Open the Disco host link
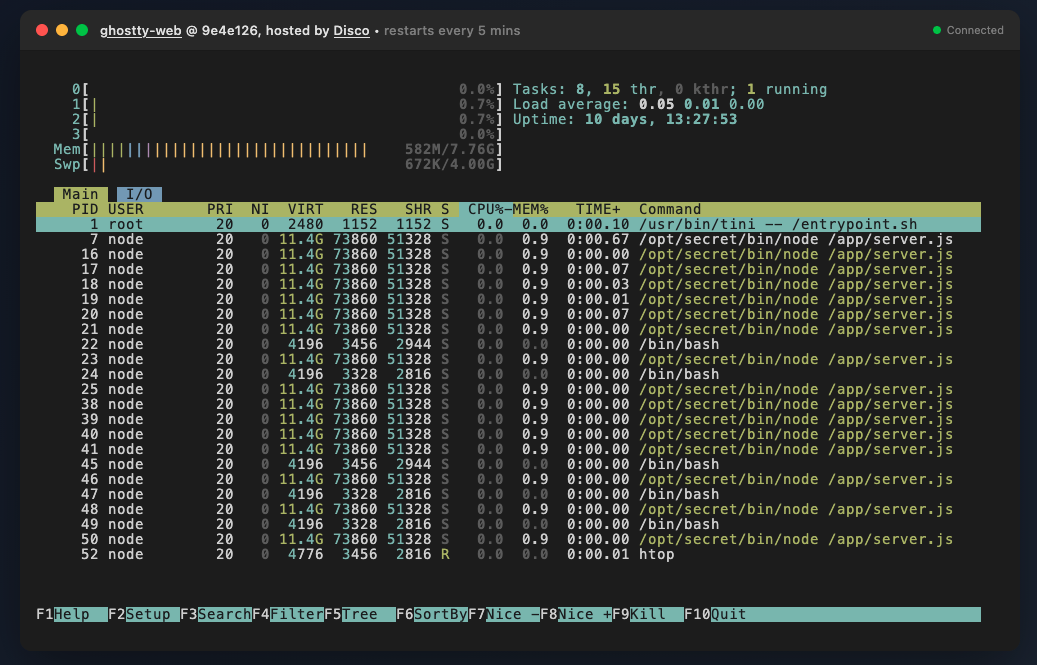Screen dimensions: 1037x665 351,30
